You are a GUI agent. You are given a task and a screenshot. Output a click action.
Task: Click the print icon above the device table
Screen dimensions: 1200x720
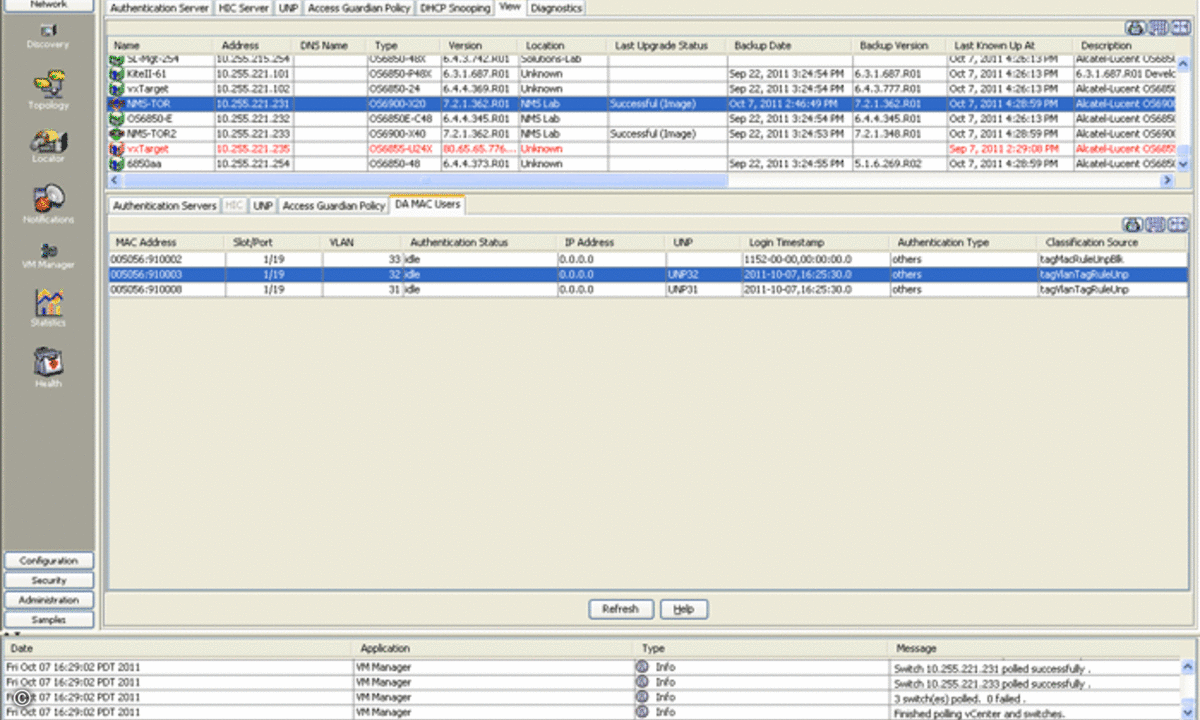(1134, 28)
